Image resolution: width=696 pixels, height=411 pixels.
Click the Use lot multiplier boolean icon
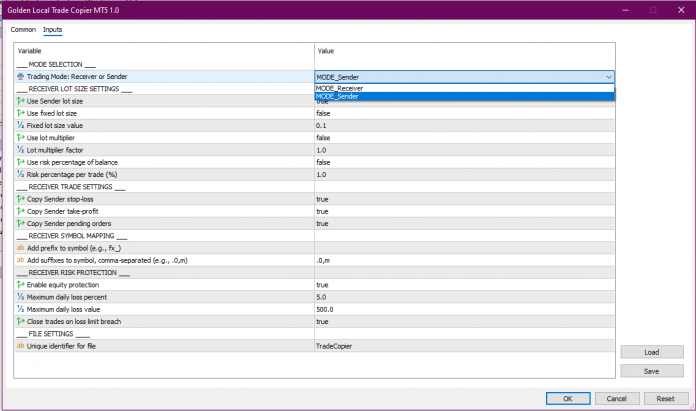coord(21,137)
